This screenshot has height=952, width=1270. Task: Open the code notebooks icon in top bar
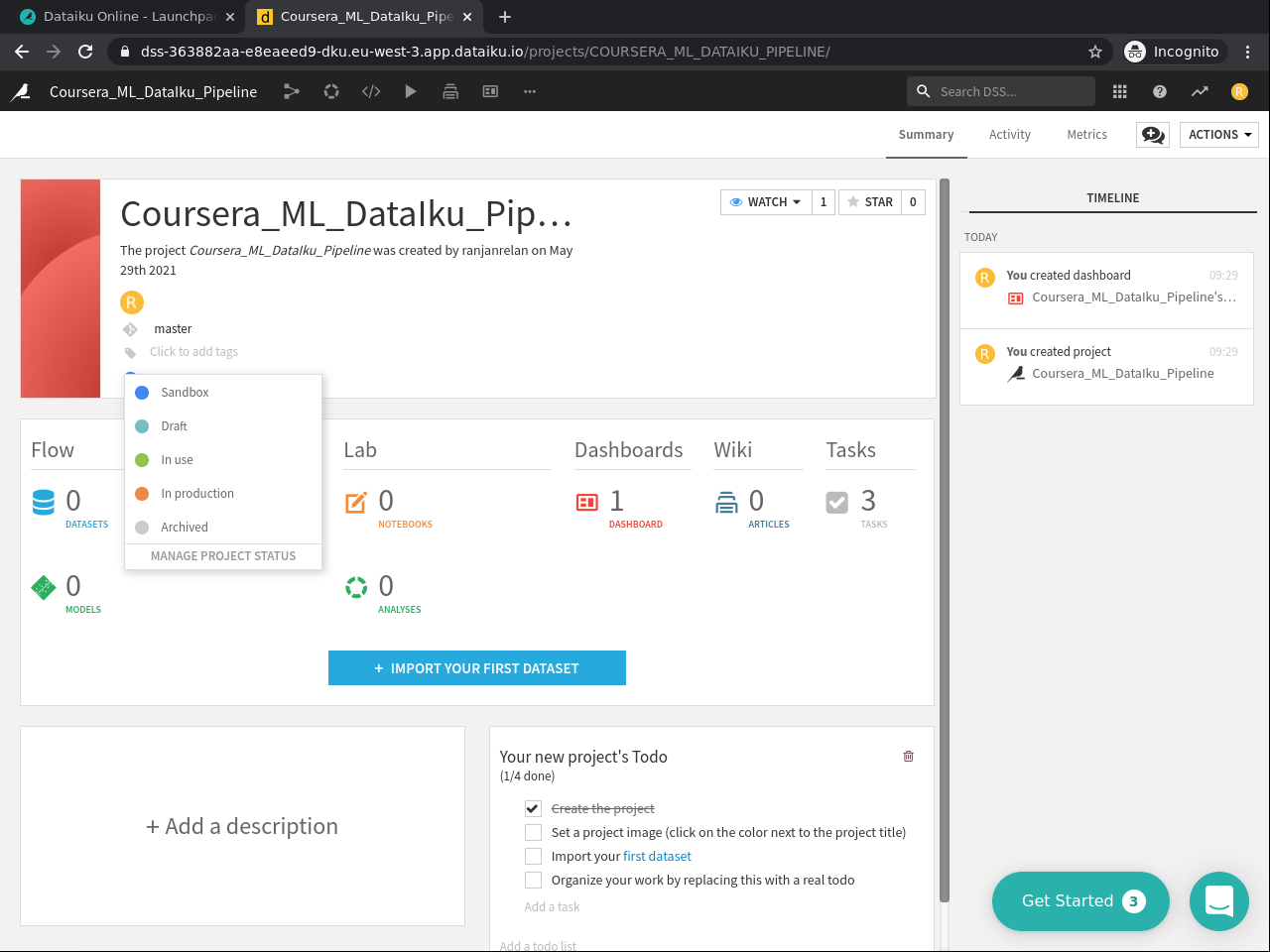[x=371, y=91]
